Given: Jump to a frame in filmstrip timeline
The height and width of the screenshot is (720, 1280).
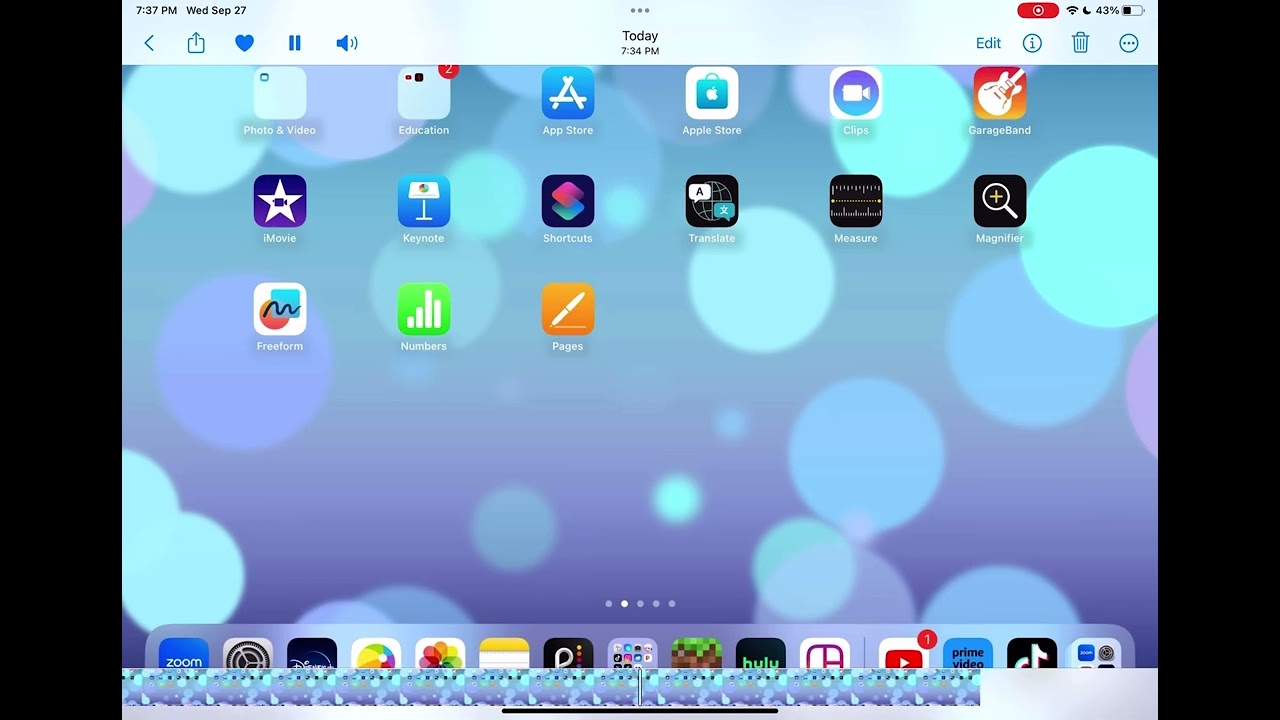Looking at the screenshot, I should [551, 687].
